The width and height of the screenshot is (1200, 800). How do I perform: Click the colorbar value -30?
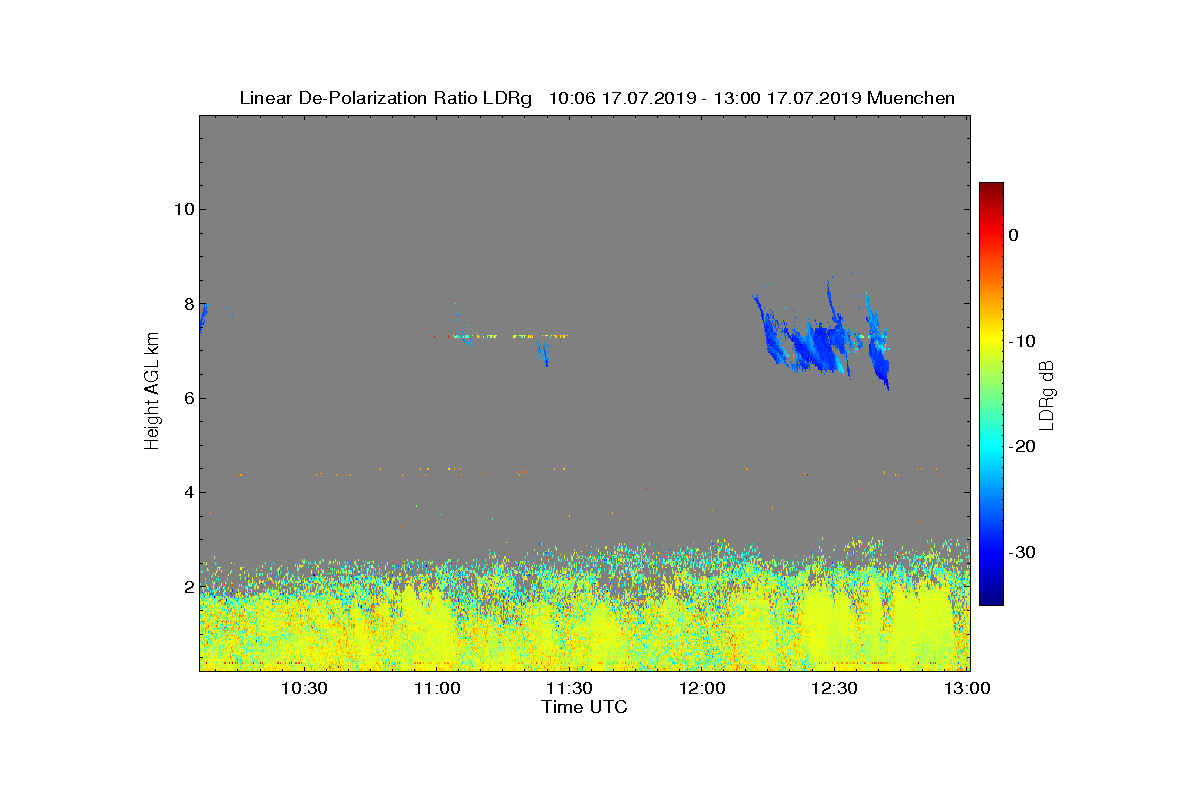coord(1021,553)
